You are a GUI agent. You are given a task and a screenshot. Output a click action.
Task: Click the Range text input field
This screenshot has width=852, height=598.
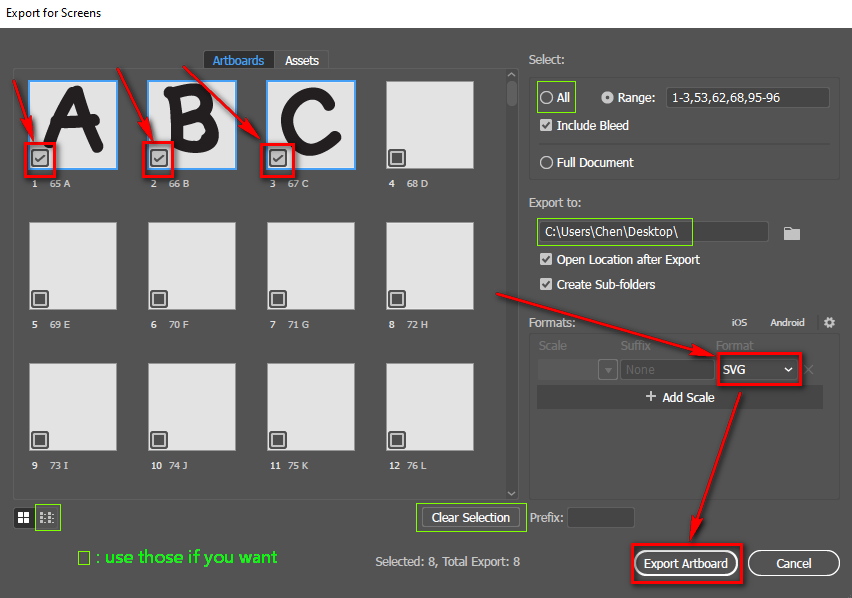click(746, 98)
